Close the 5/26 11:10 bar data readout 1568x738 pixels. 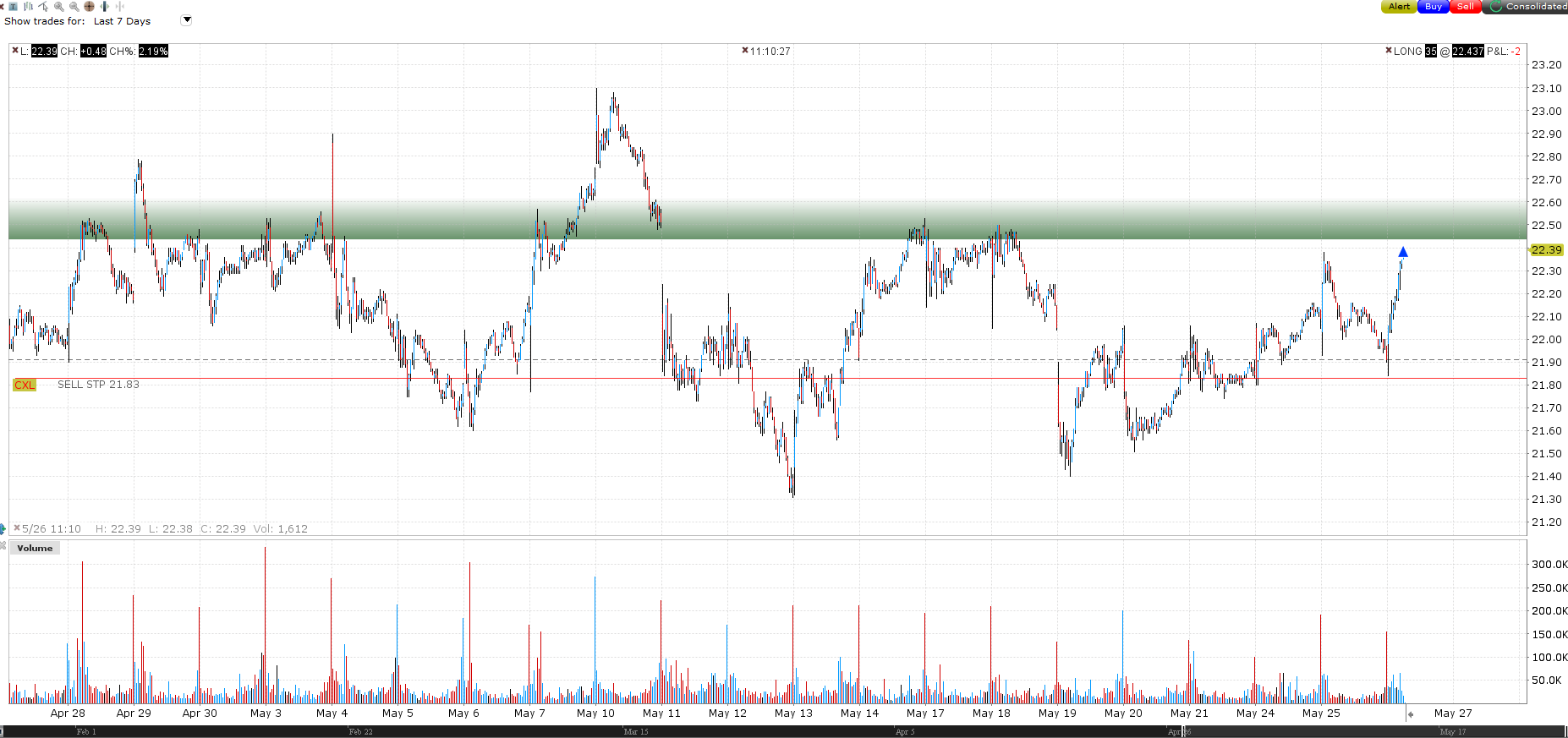point(17,528)
